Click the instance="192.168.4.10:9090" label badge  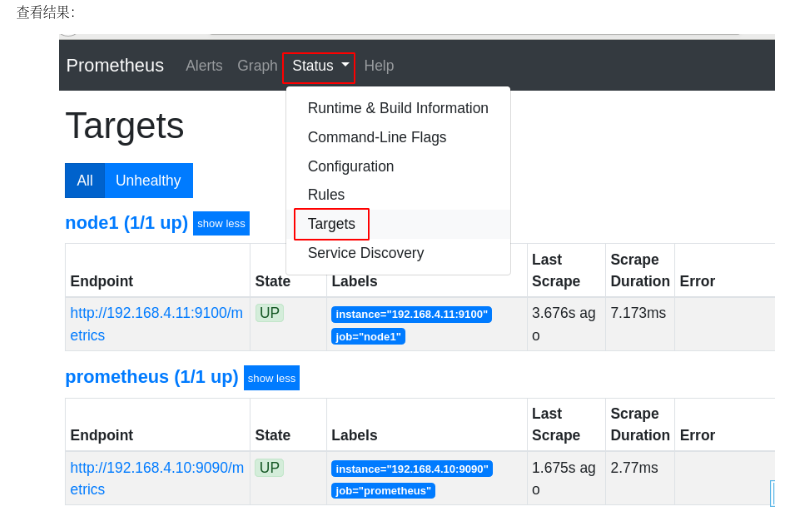(x=412, y=469)
